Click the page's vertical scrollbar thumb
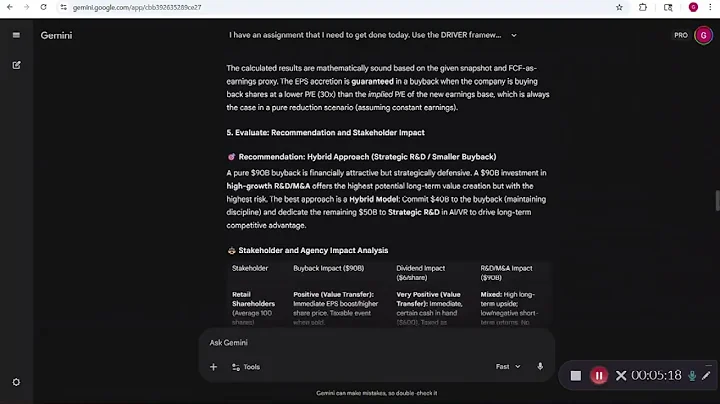 (x=715, y=198)
